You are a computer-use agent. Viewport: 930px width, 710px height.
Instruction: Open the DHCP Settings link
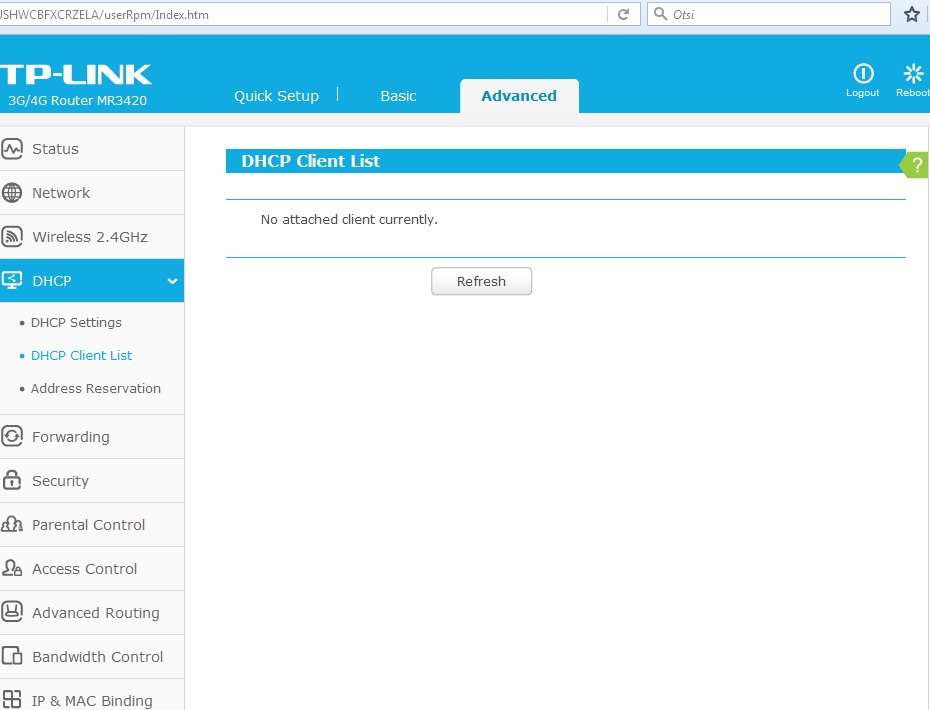pyautogui.click(x=76, y=323)
